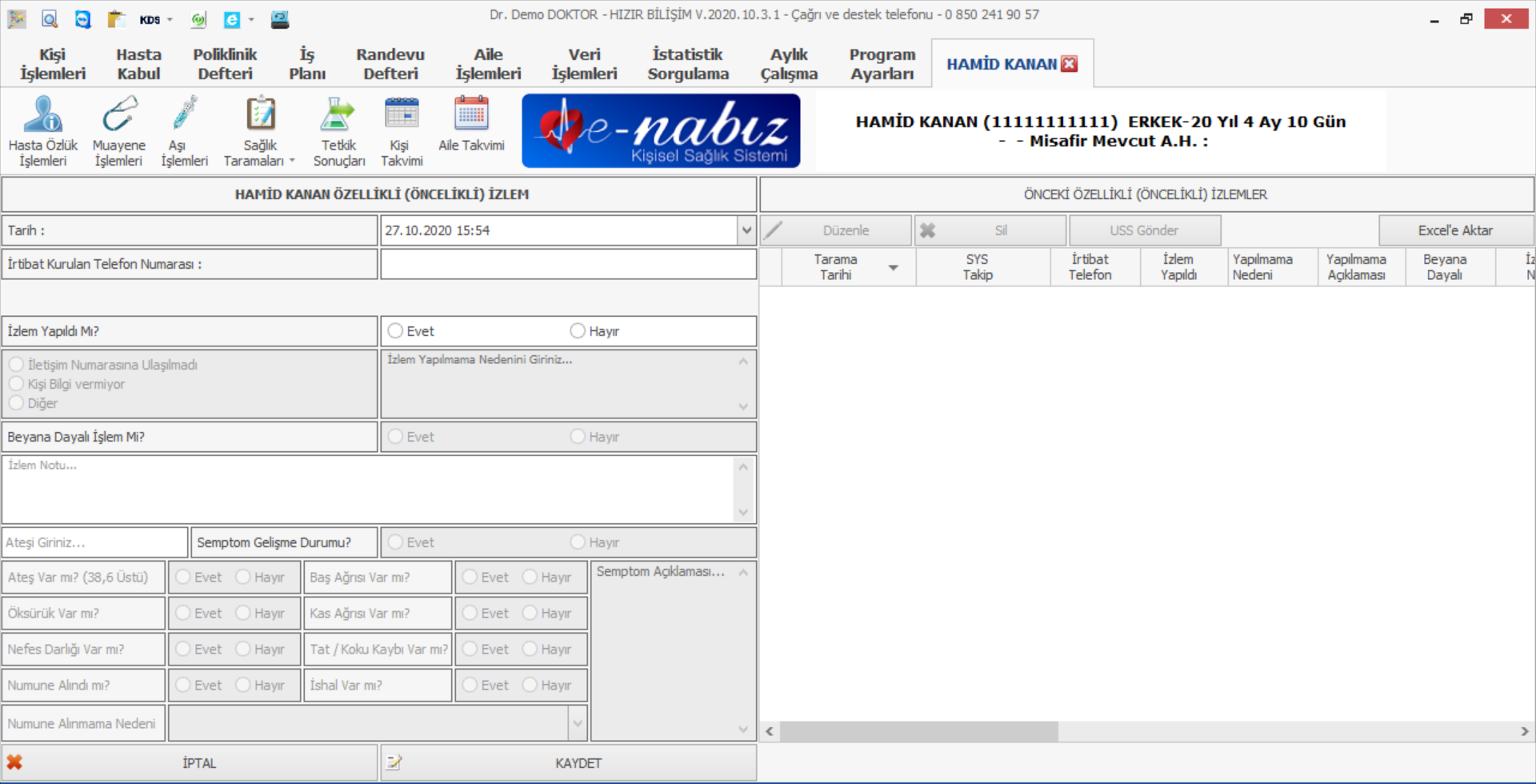Open the Sağlık Taramaları dropdown arrow
Viewport: 1536px width, 784px height.
coord(292,161)
